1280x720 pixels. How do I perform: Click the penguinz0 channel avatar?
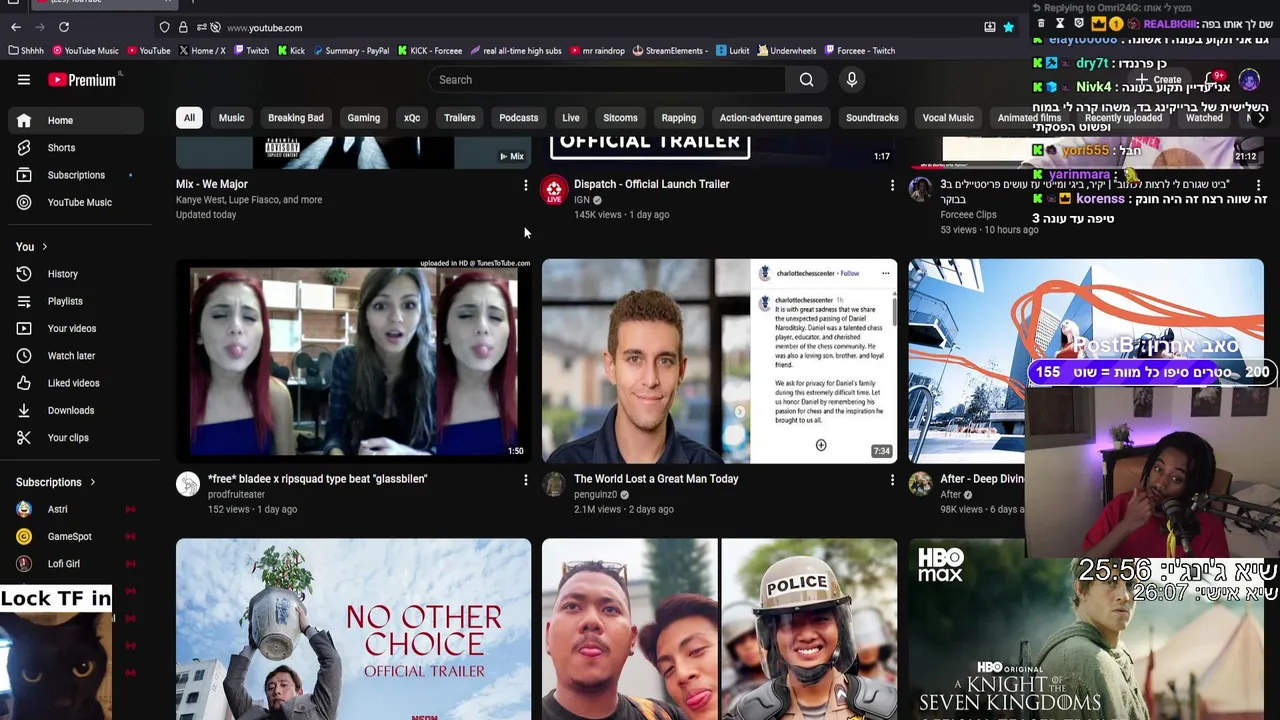point(554,485)
